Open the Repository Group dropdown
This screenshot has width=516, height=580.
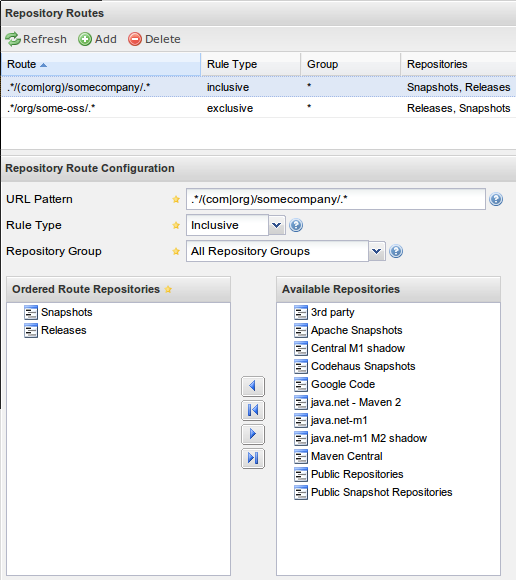coord(377,251)
